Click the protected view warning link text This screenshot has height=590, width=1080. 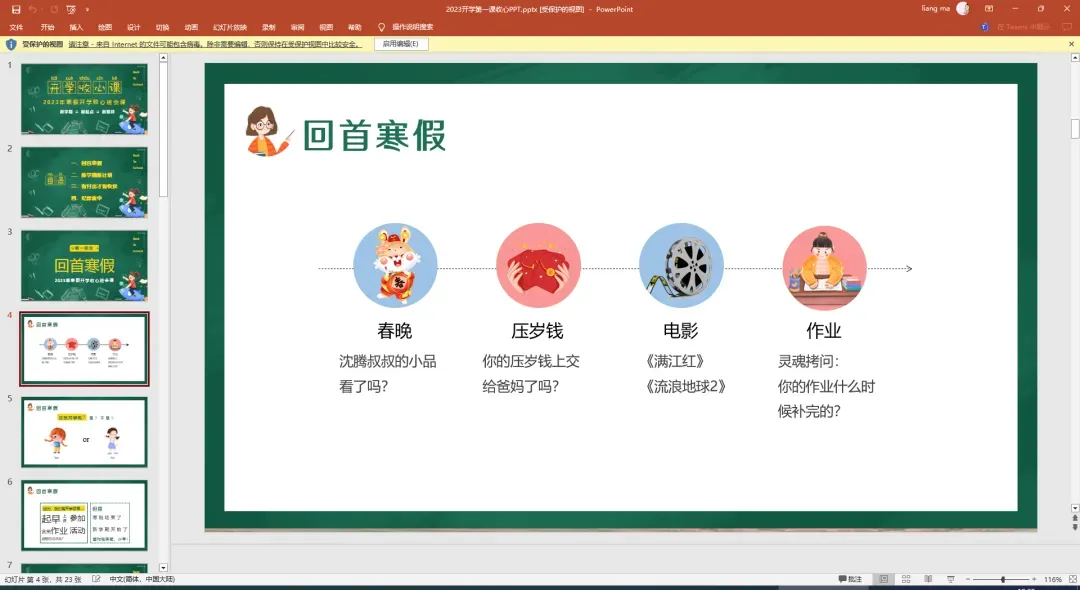point(214,44)
